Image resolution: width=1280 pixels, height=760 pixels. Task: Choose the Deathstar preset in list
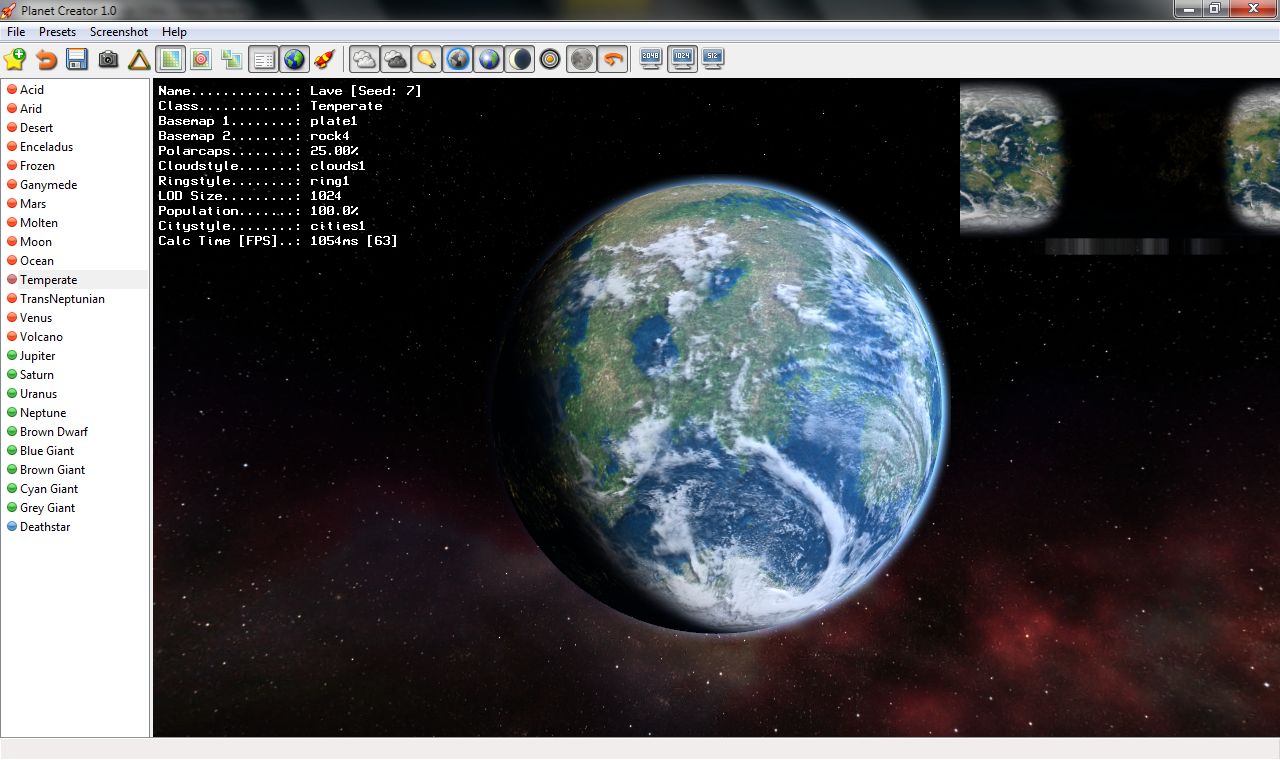point(45,527)
